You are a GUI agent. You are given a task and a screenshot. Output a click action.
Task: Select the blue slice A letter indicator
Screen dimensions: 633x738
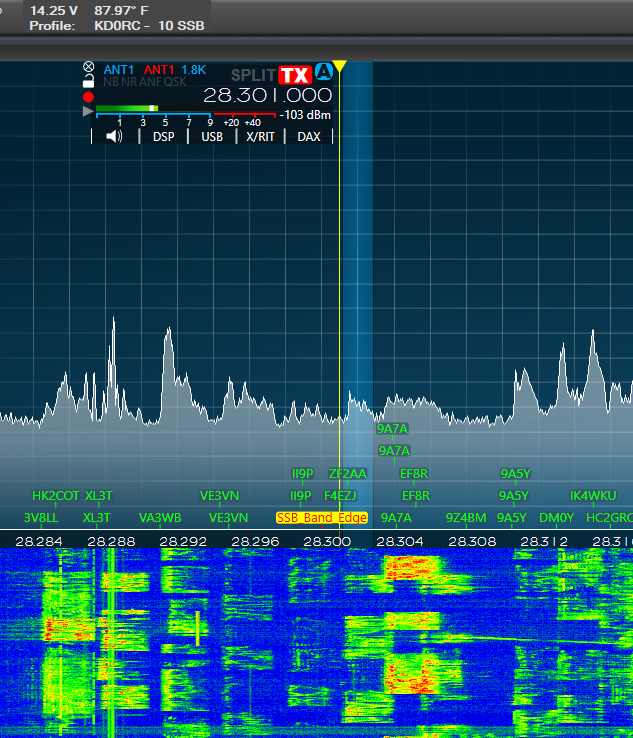324,72
